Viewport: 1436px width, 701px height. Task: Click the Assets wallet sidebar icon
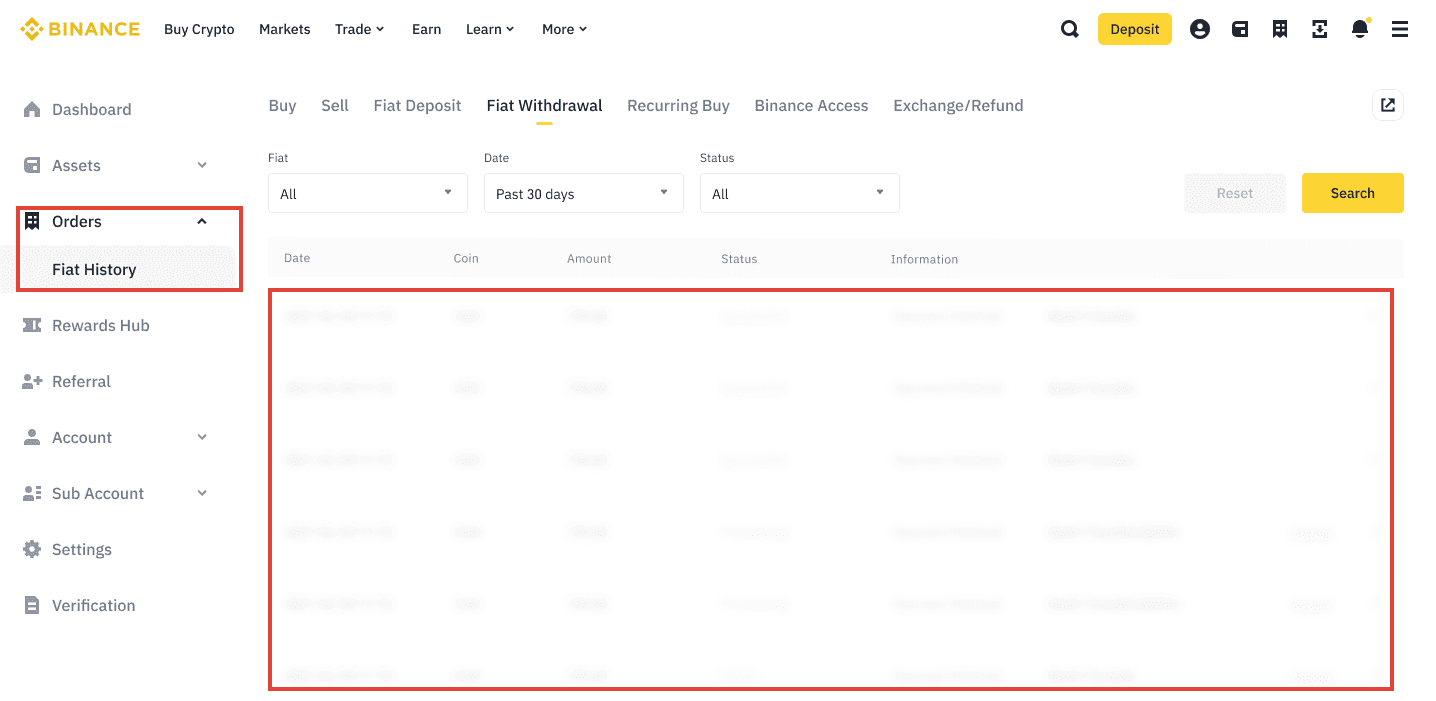tap(32, 165)
